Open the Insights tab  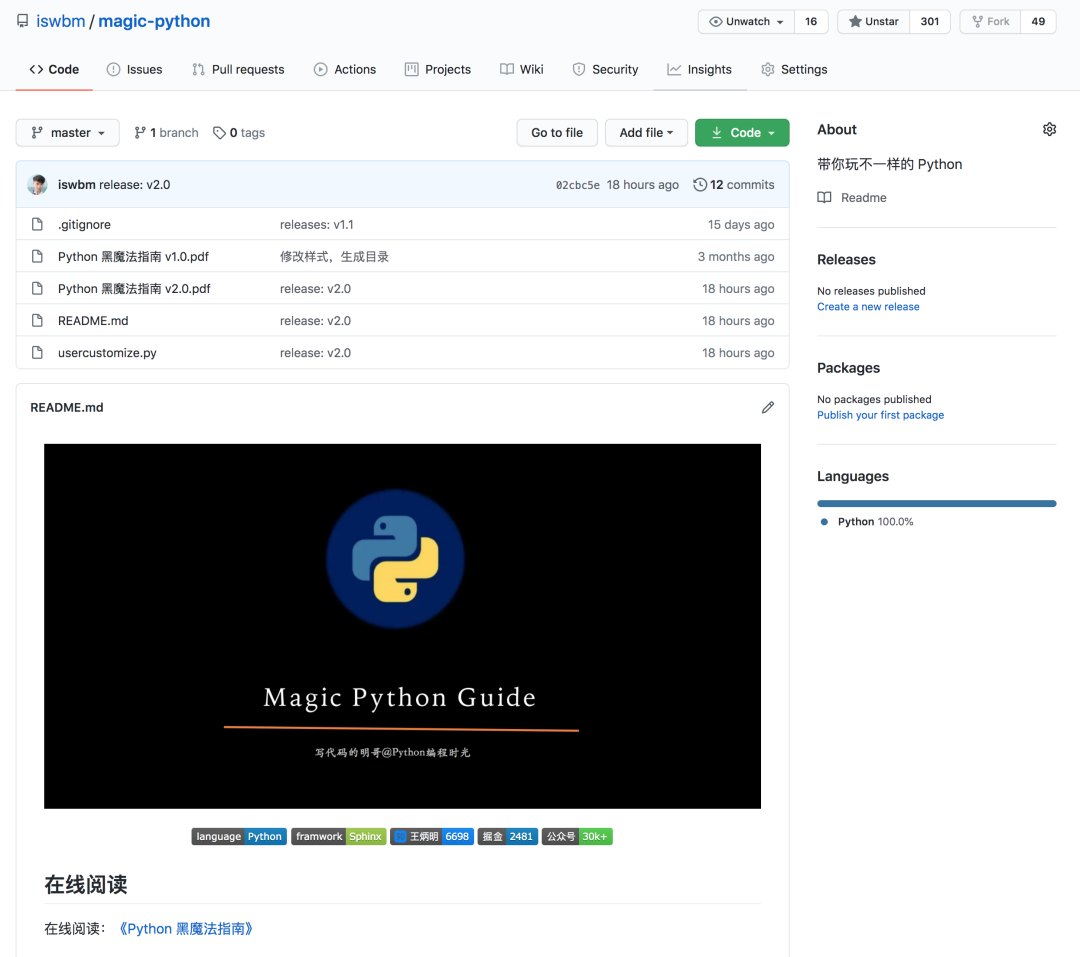(x=699, y=70)
